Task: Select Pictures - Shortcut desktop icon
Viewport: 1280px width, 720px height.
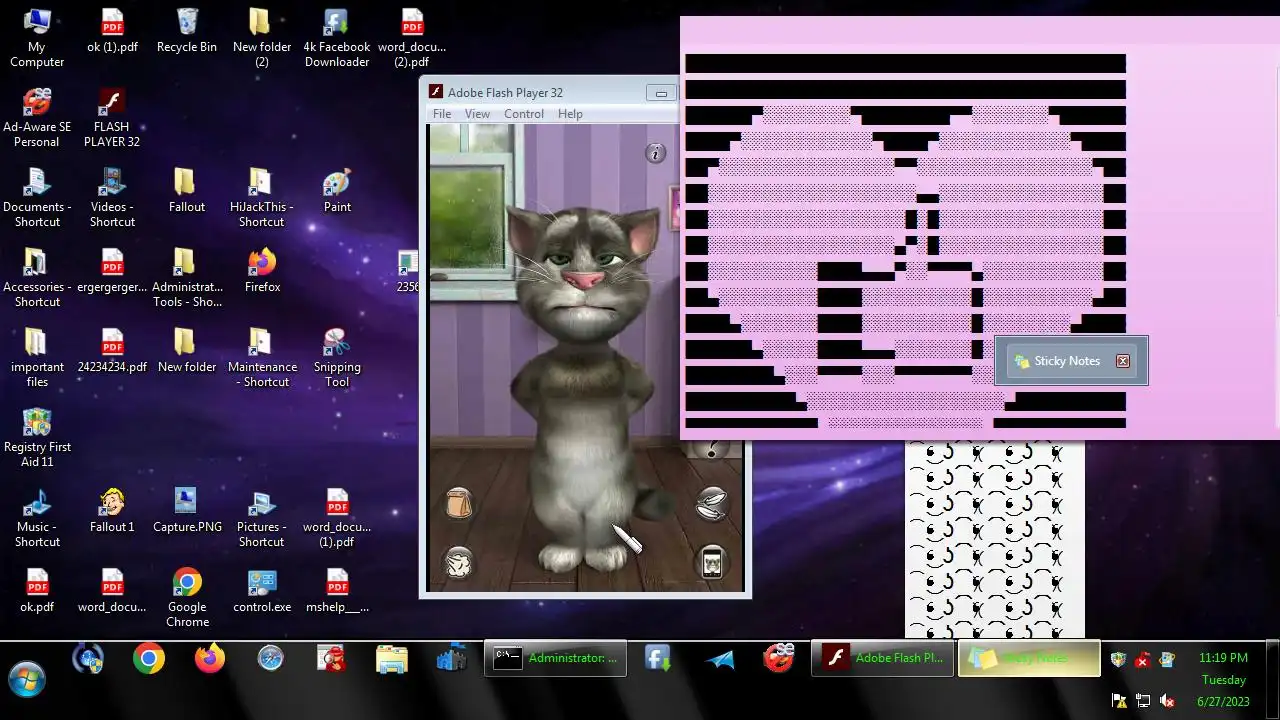Action: tap(262, 518)
